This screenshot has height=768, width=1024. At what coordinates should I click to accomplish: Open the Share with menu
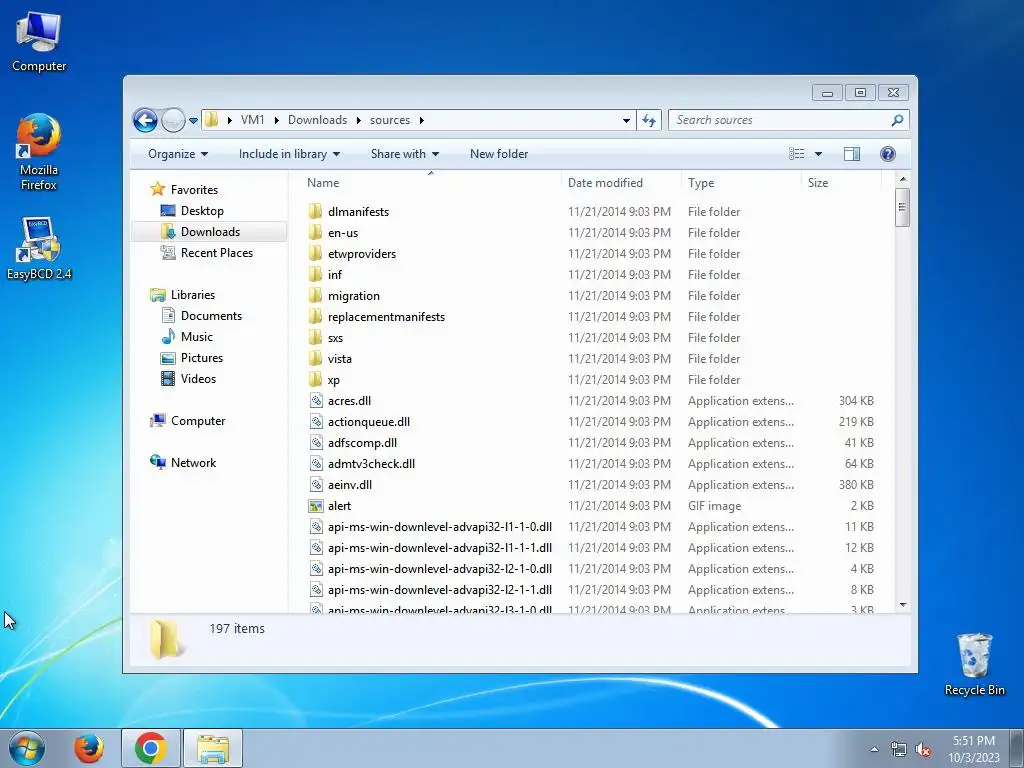(405, 154)
